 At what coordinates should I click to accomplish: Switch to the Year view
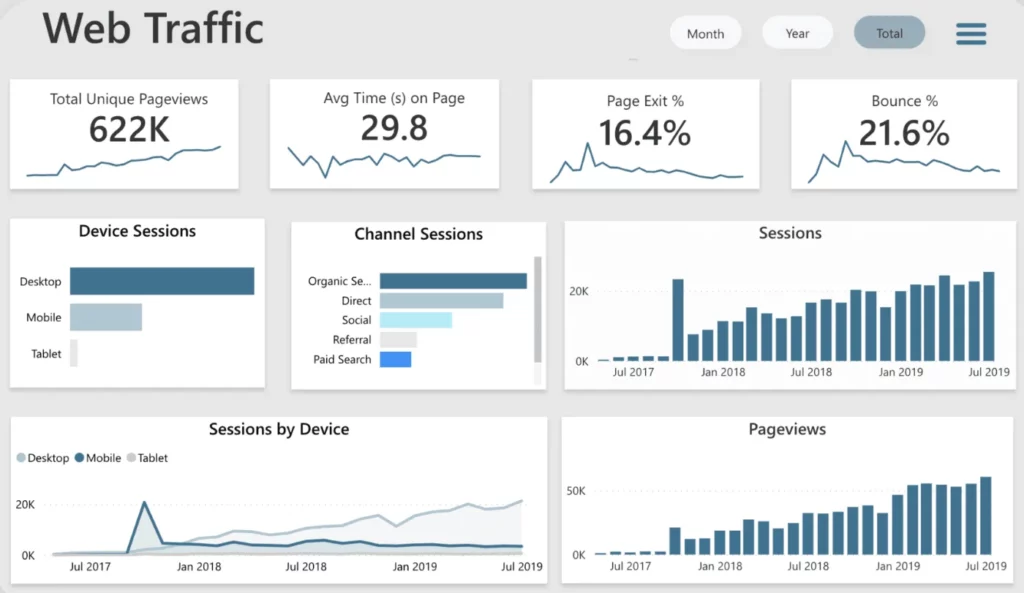(797, 33)
